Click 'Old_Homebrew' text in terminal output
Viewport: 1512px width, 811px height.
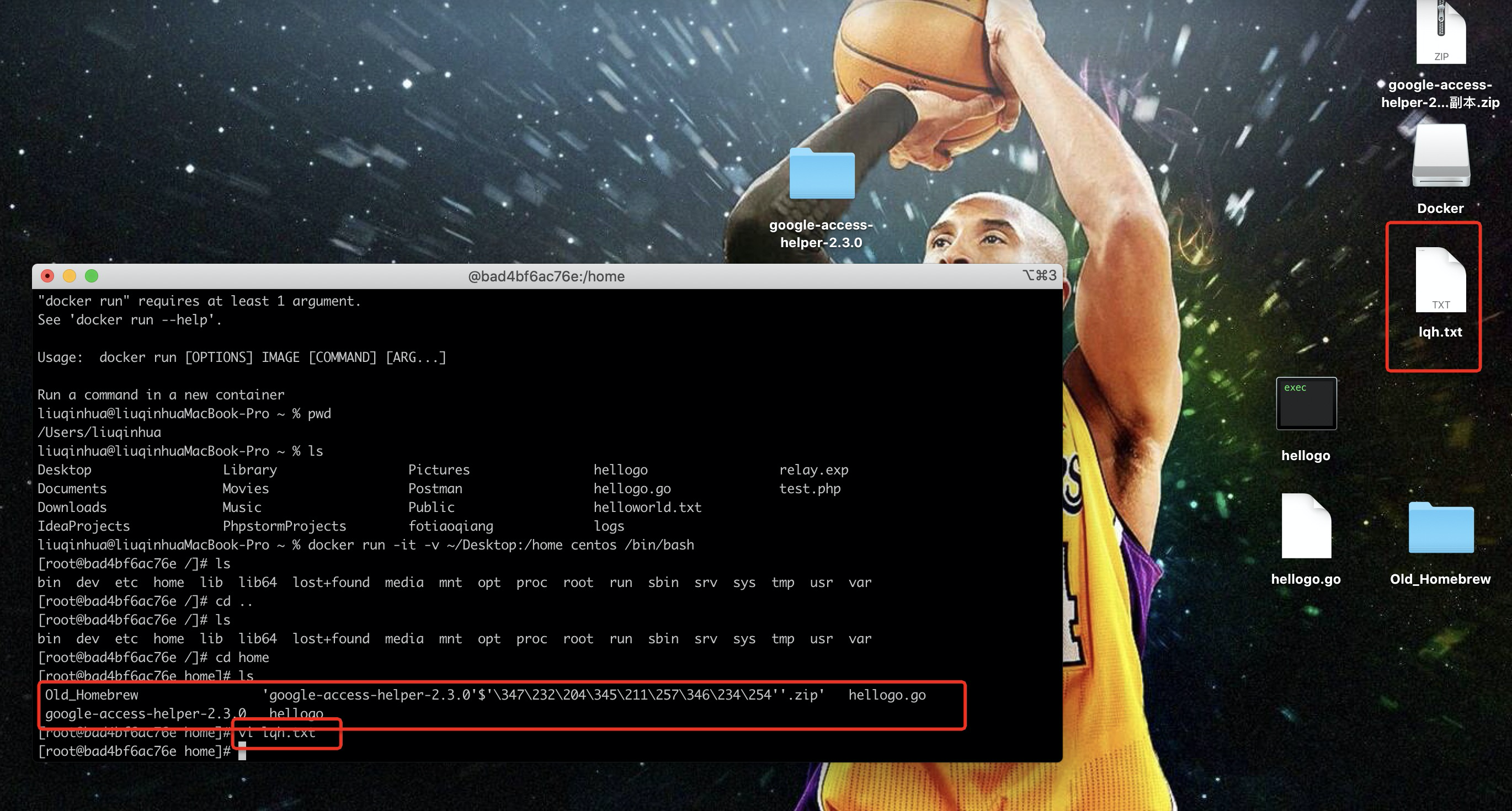tap(92, 695)
